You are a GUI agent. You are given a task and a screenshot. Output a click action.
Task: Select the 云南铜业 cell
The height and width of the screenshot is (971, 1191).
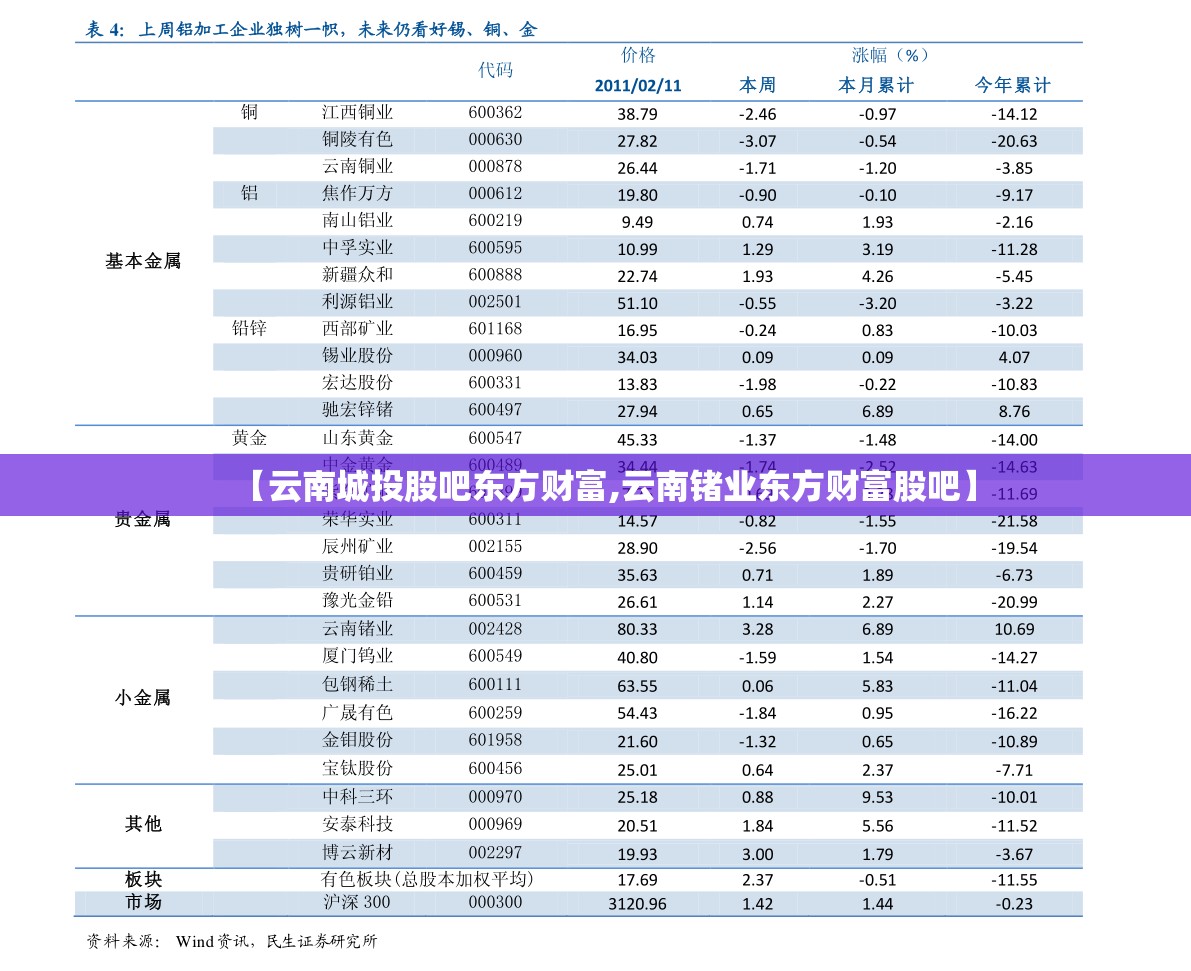click(357, 166)
